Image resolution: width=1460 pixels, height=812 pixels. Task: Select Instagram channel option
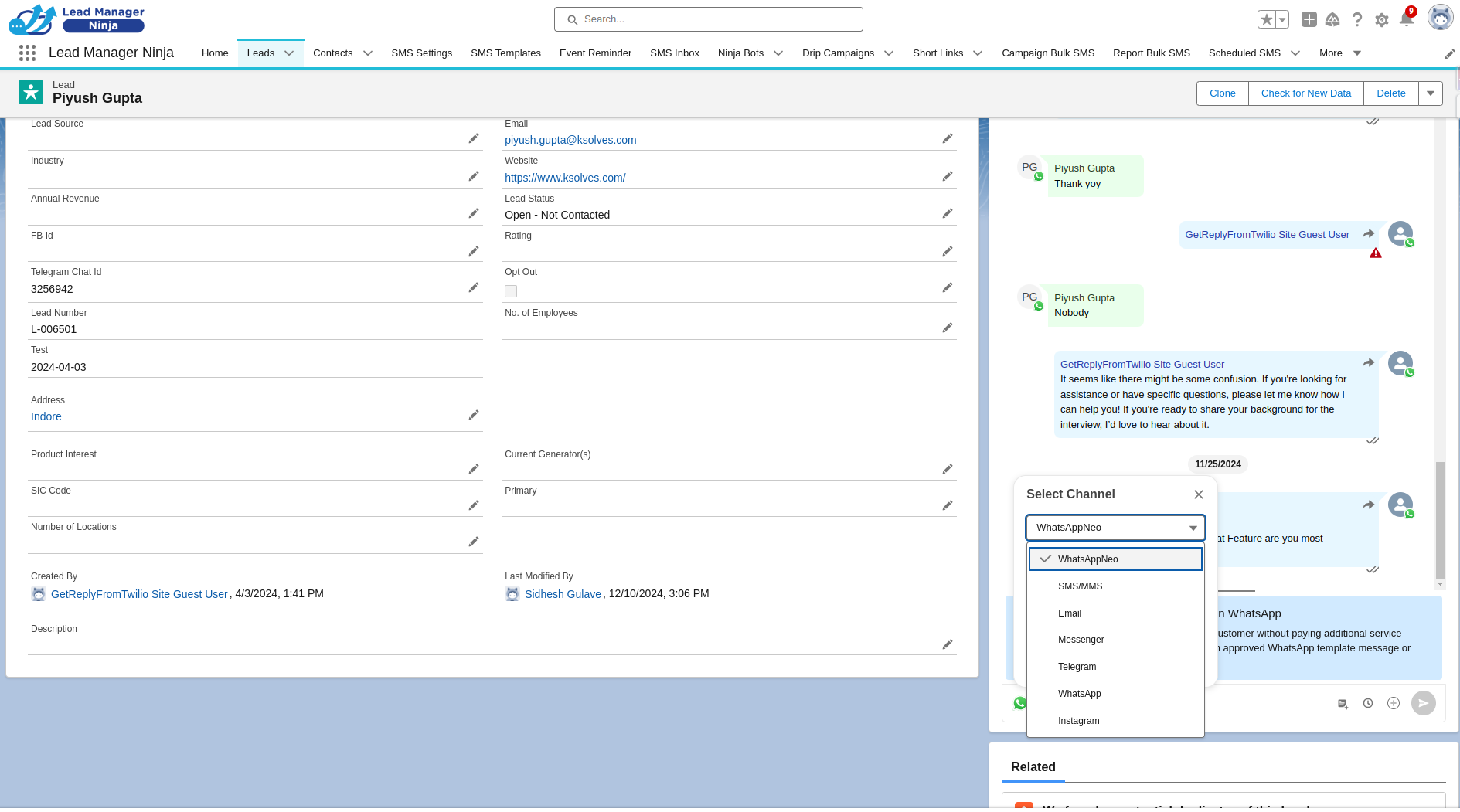pyautogui.click(x=1115, y=721)
